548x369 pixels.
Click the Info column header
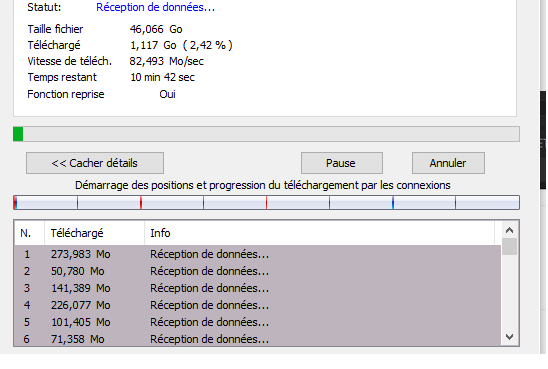coord(319,233)
